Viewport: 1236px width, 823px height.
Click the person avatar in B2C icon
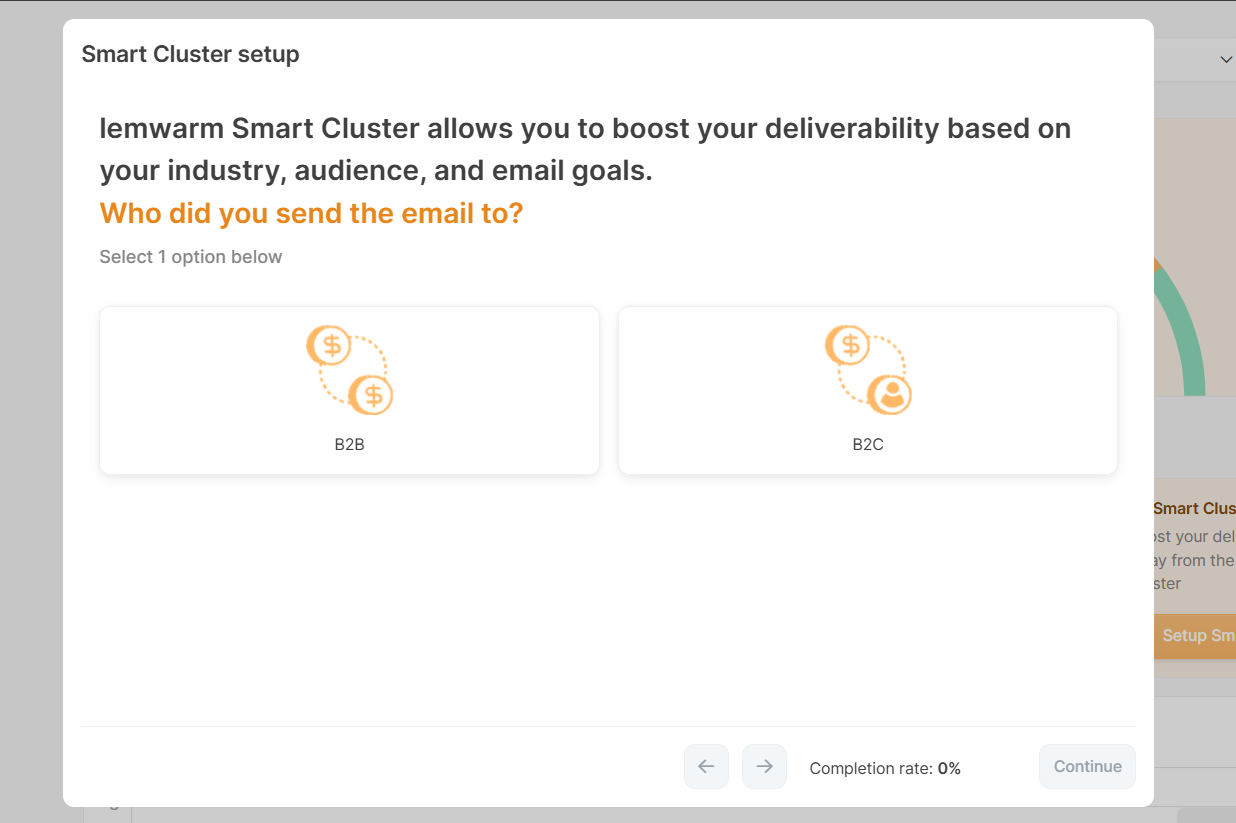(889, 394)
